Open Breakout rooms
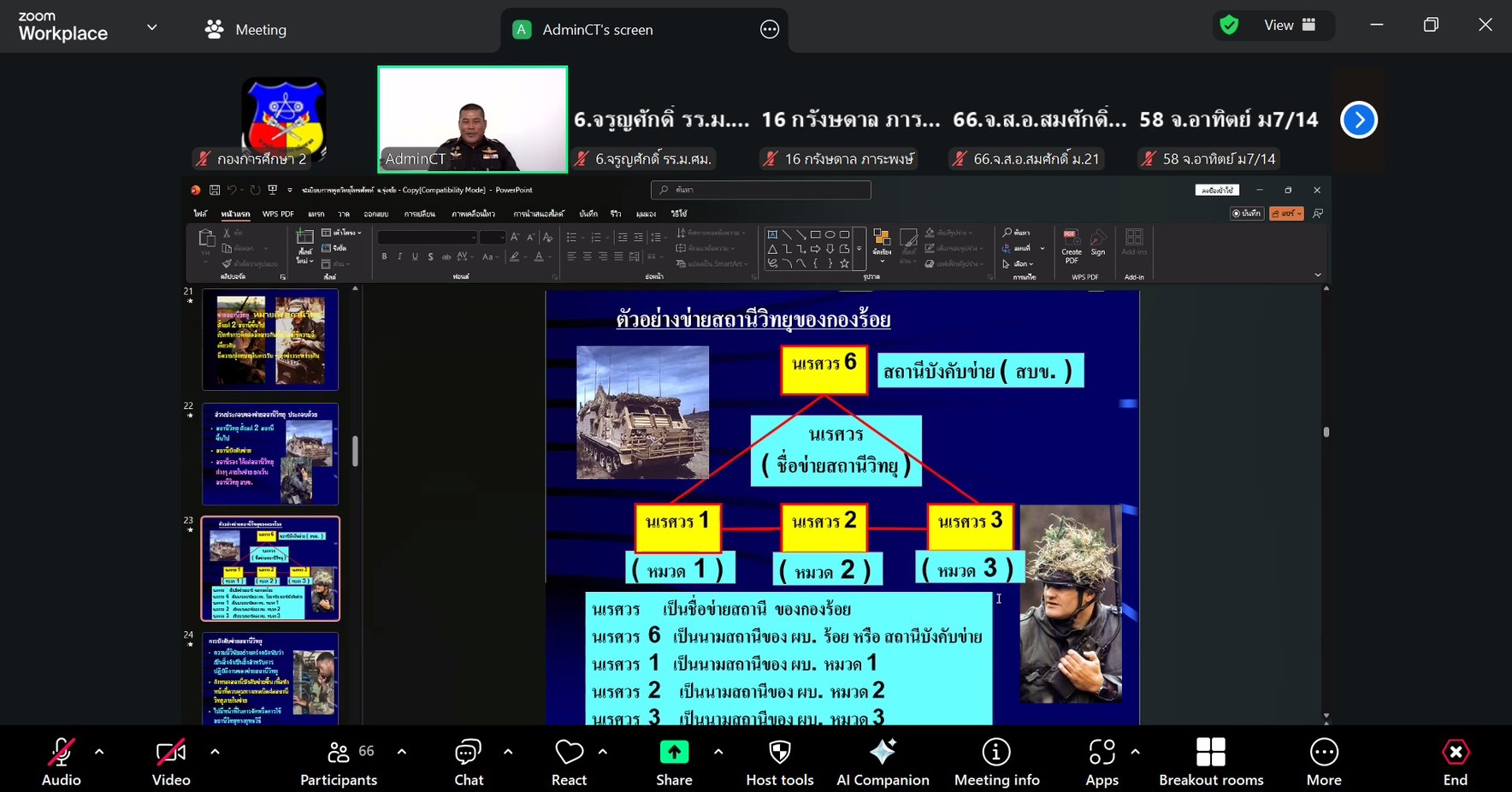 coord(1210,761)
